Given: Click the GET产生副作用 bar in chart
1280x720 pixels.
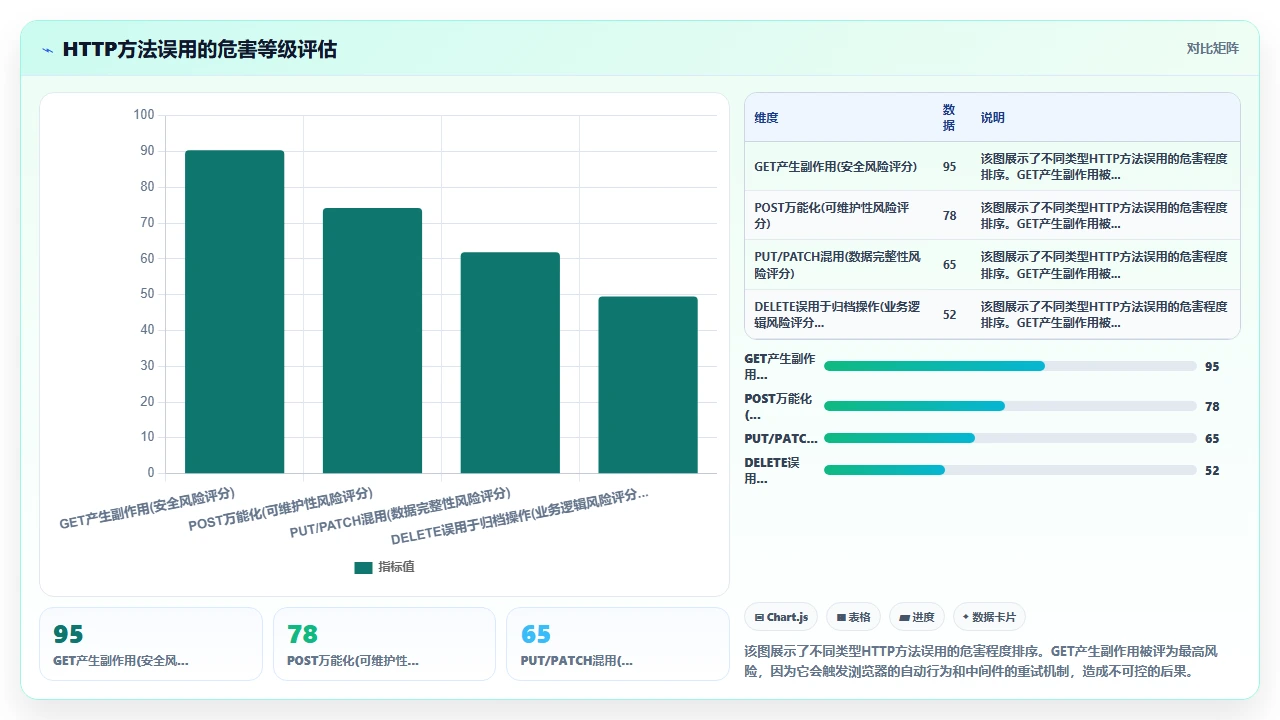Looking at the screenshot, I should click(x=235, y=311).
